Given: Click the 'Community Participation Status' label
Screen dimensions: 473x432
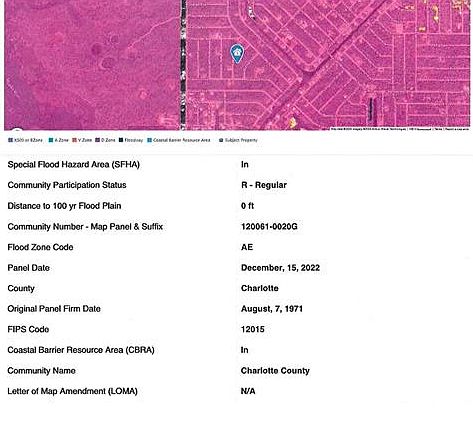Looking at the screenshot, I should (x=67, y=185).
